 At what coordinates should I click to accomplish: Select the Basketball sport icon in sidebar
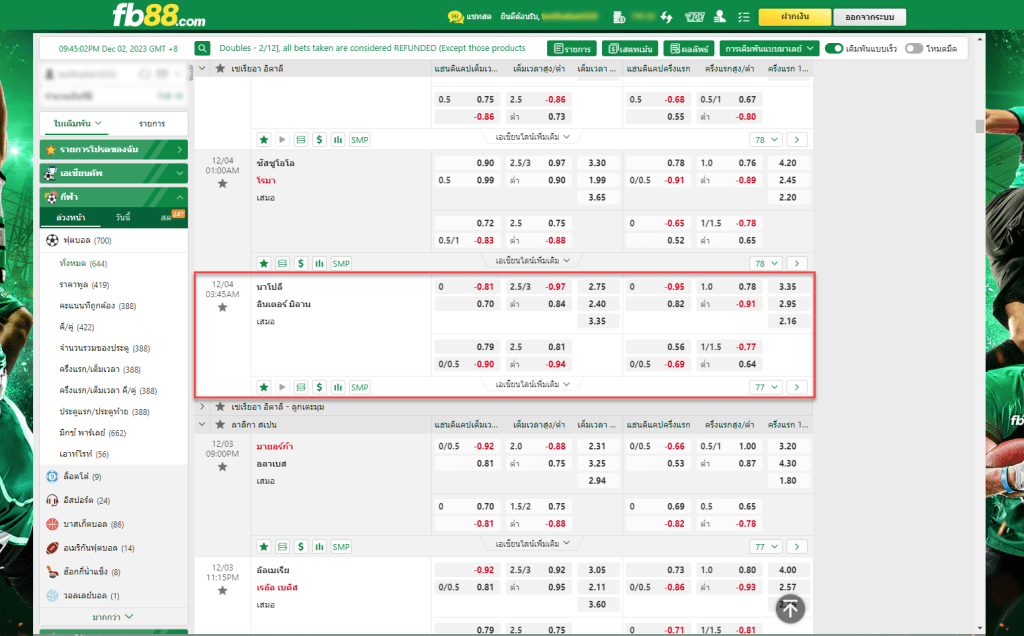coord(53,524)
